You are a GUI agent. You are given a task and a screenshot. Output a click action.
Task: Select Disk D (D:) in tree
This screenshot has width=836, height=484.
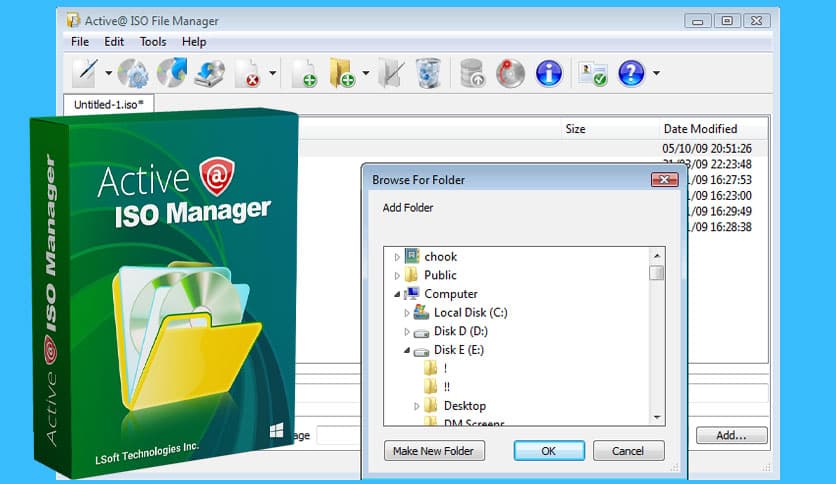click(461, 332)
